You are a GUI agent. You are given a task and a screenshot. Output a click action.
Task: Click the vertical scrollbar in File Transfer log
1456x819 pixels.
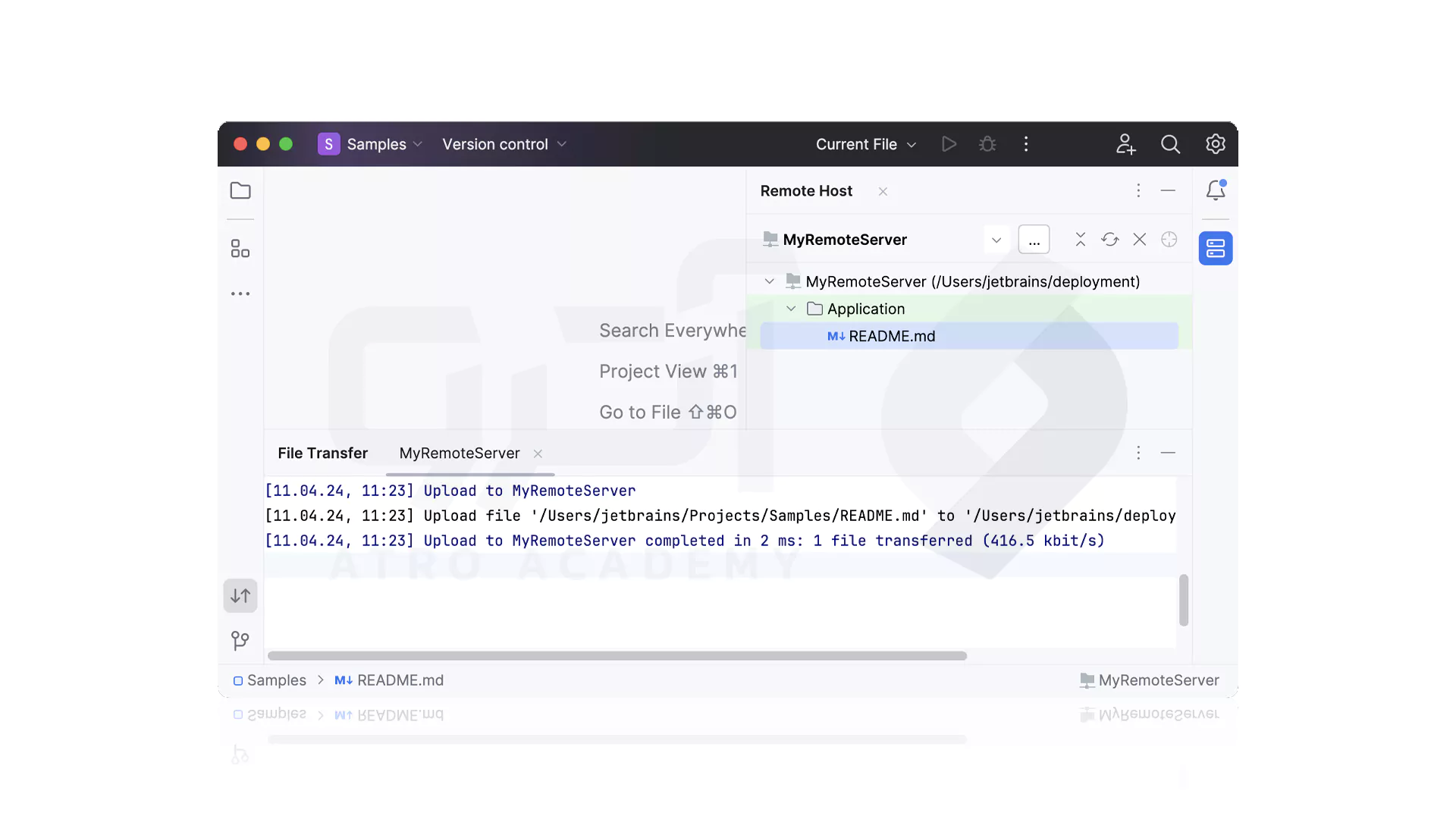click(x=1183, y=600)
